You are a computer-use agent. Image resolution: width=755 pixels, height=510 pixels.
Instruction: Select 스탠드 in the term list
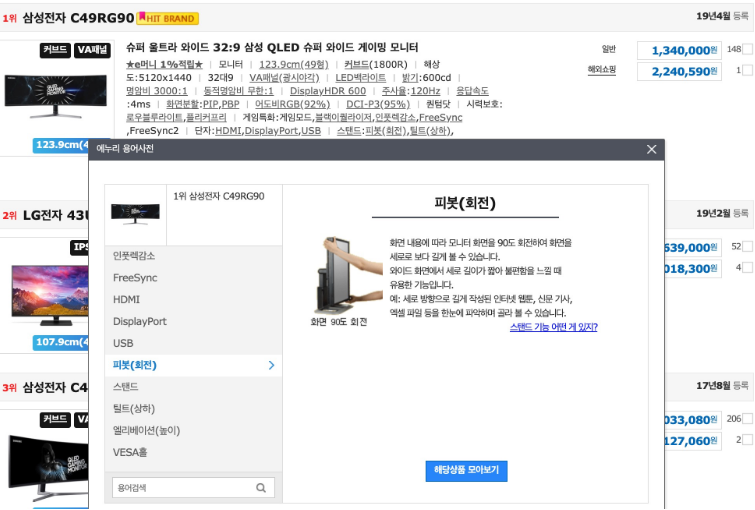click(193, 387)
